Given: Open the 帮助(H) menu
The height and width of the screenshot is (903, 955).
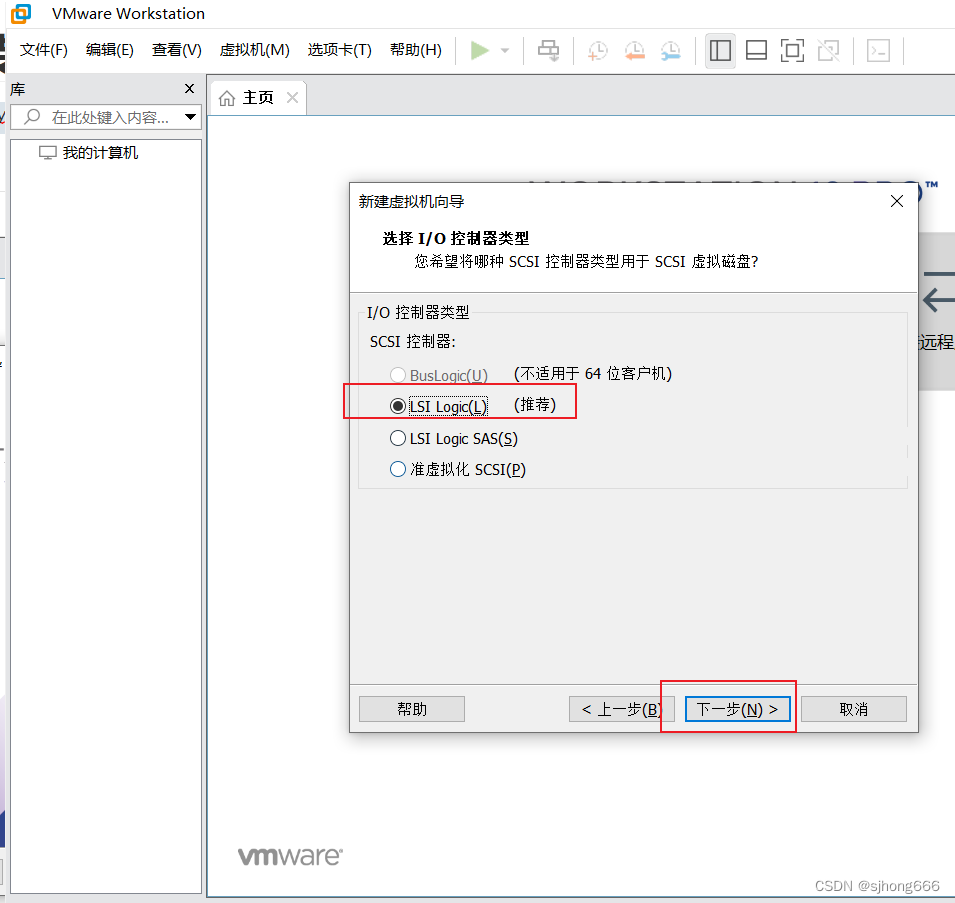Looking at the screenshot, I should tap(416, 50).
